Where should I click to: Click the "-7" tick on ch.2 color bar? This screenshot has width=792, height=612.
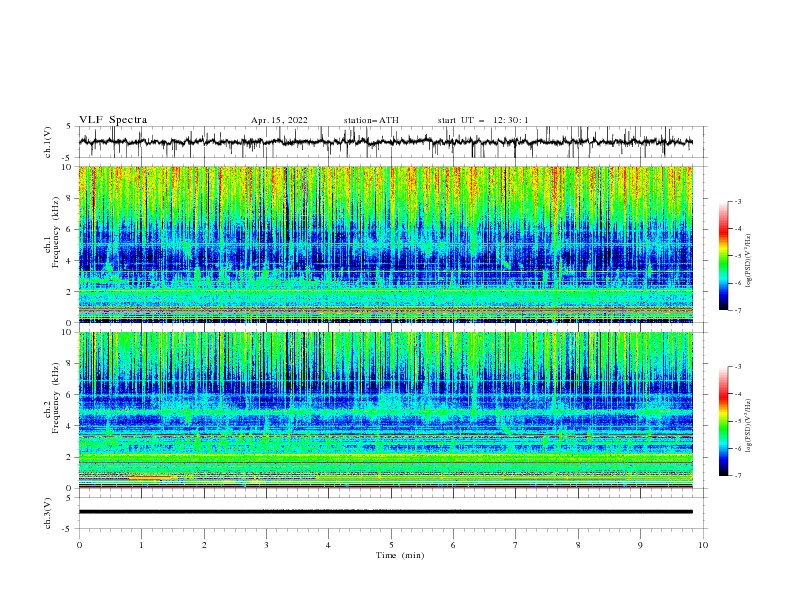coord(738,476)
